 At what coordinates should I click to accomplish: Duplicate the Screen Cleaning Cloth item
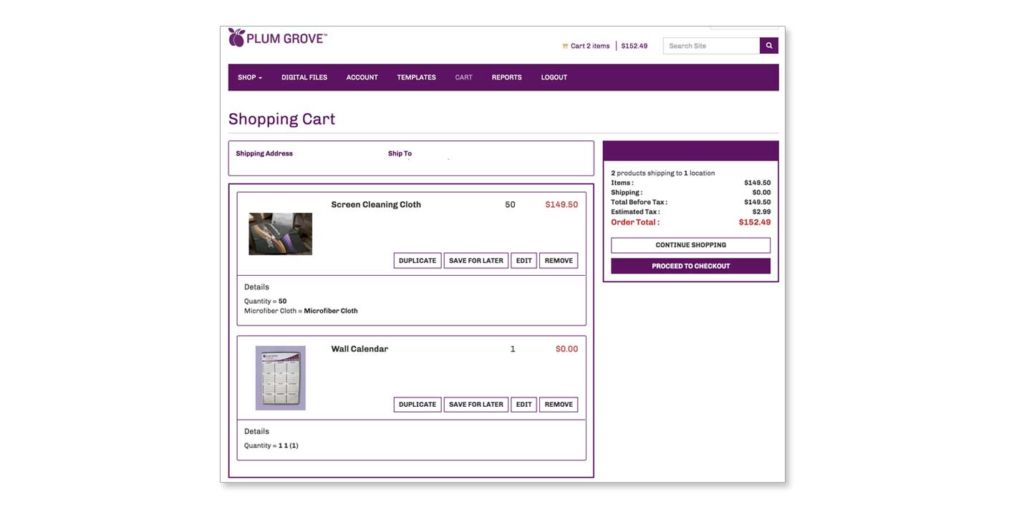point(417,261)
